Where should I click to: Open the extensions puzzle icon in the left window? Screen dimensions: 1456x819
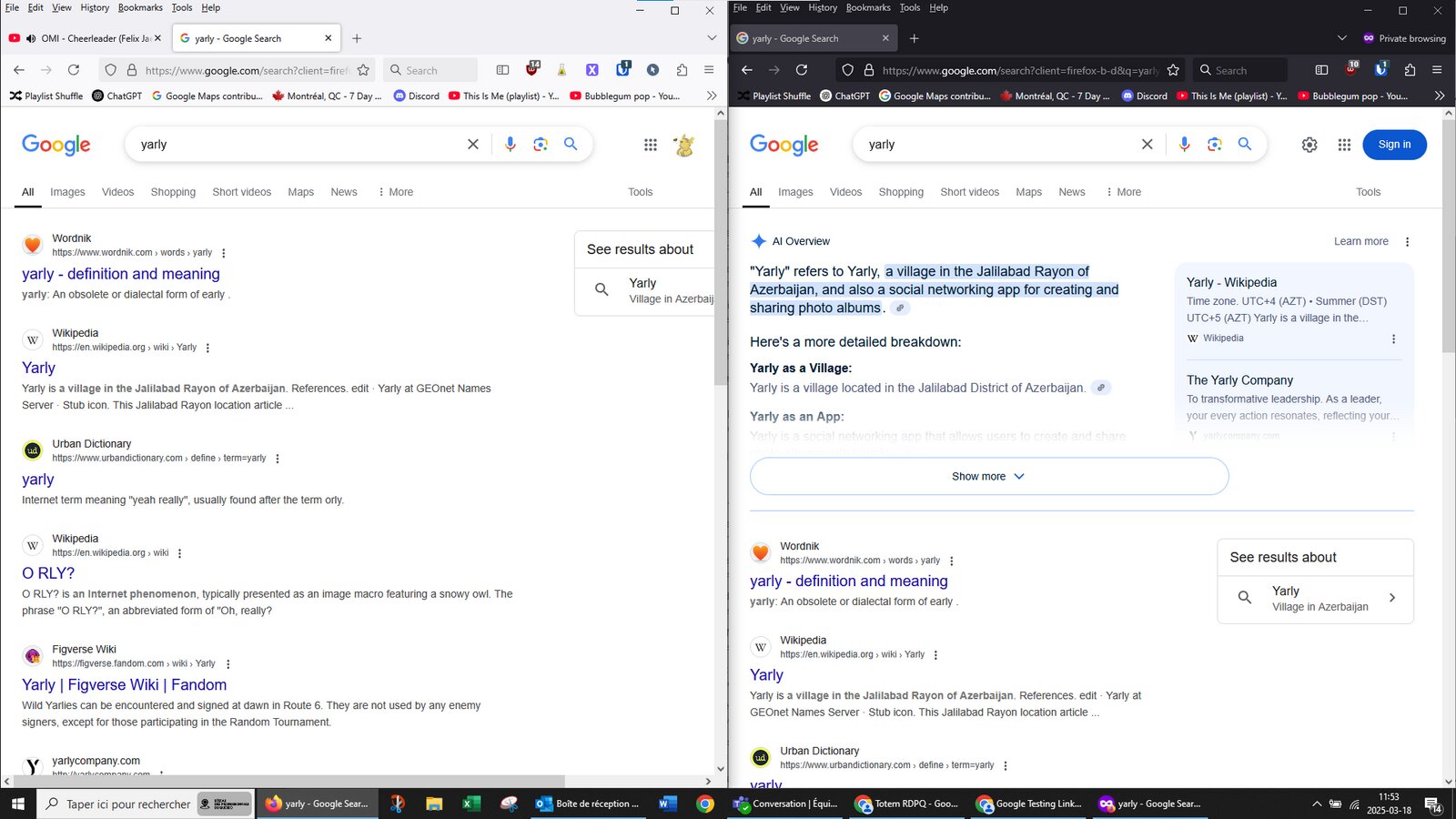pos(682,70)
